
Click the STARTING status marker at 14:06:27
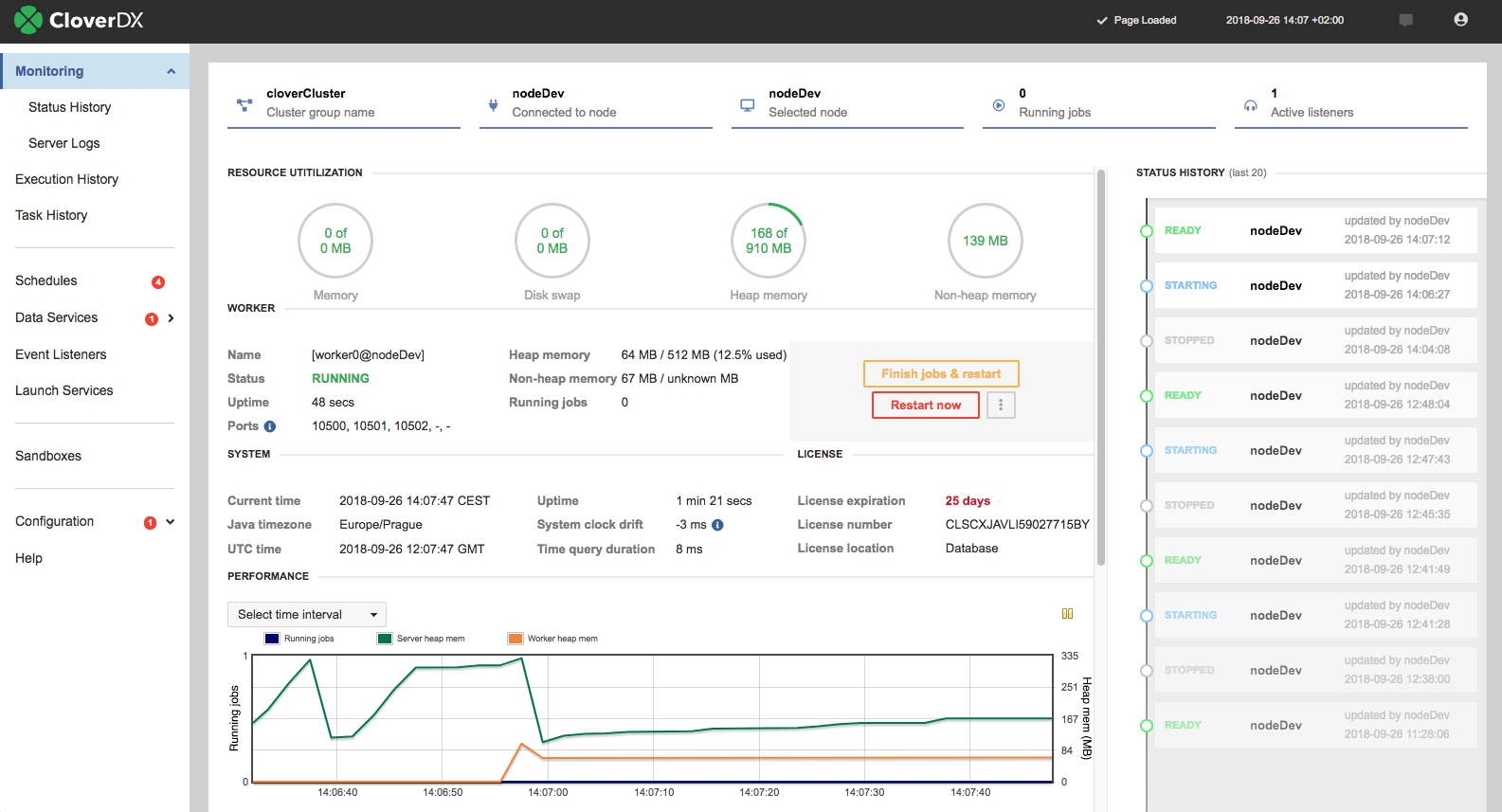pos(1147,286)
